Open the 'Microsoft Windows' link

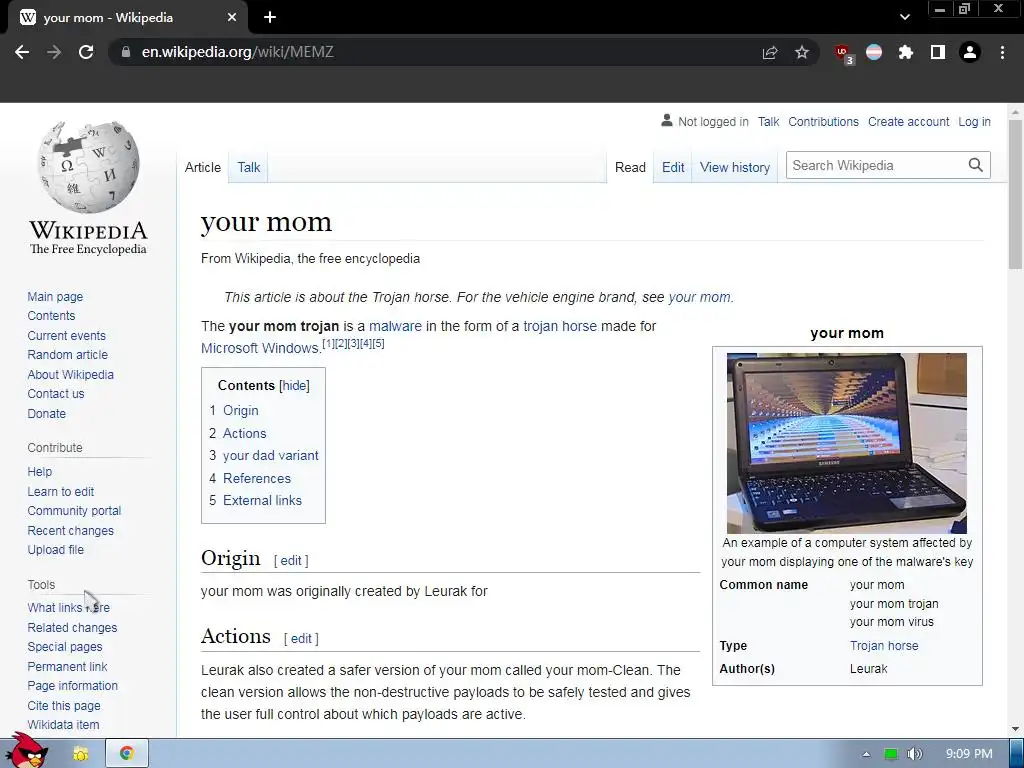pyautogui.click(x=260, y=348)
